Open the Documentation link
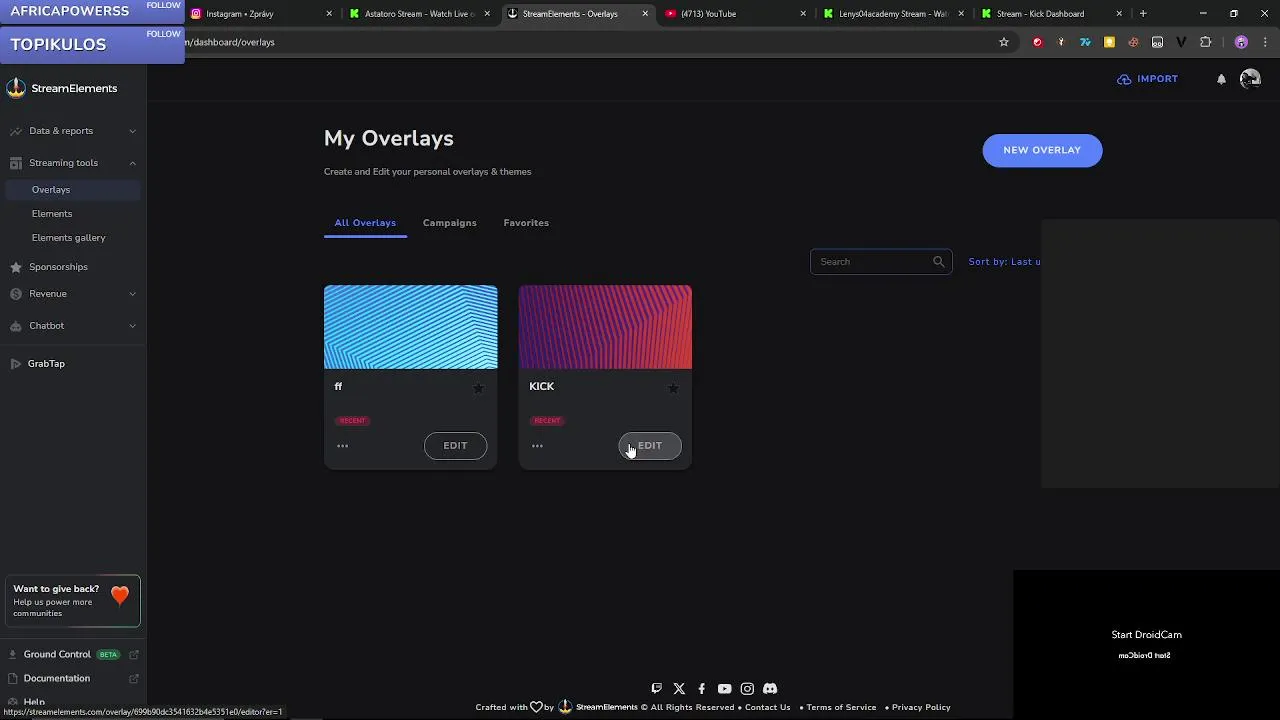Viewport: 1280px width, 720px height. 72,678
